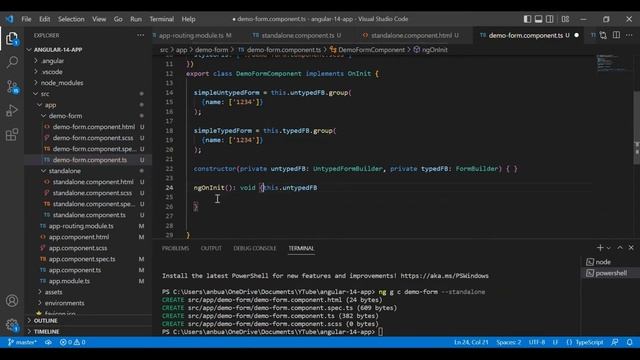The height and width of the screenshot is (360, 640).
Task: Open the File menu
Action: tap(26, 19)
